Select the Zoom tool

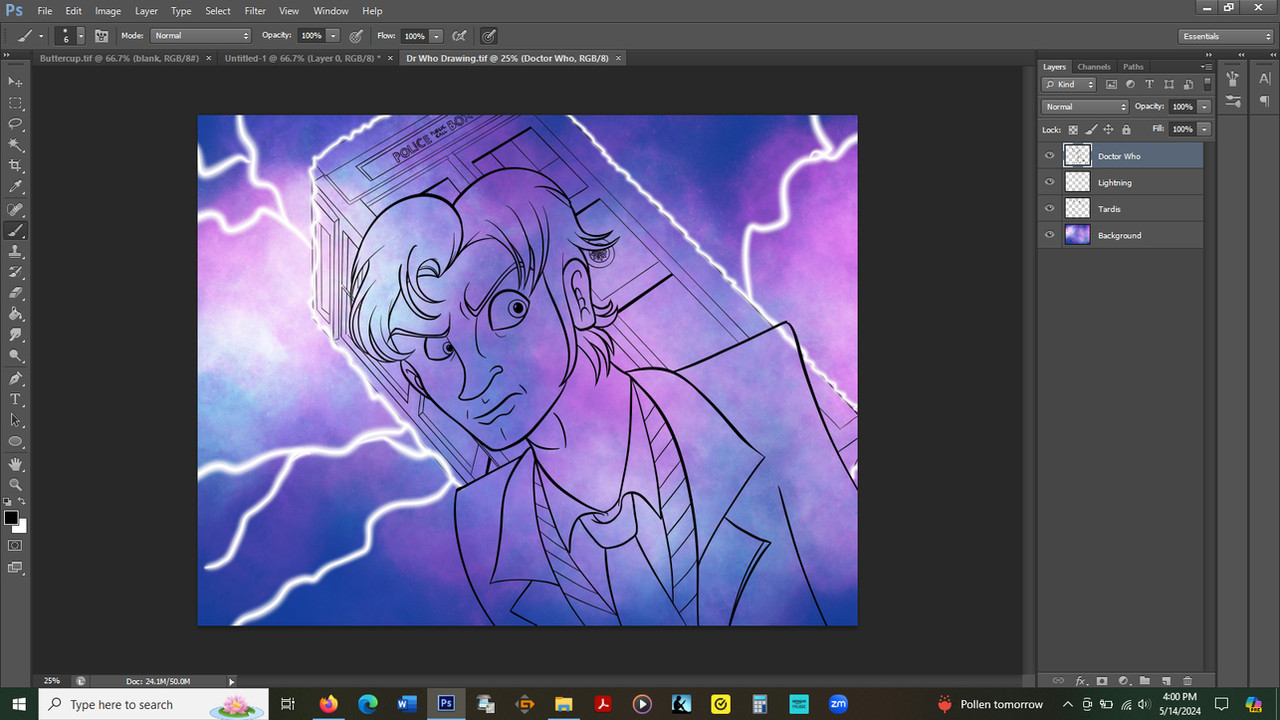(15, 485)
